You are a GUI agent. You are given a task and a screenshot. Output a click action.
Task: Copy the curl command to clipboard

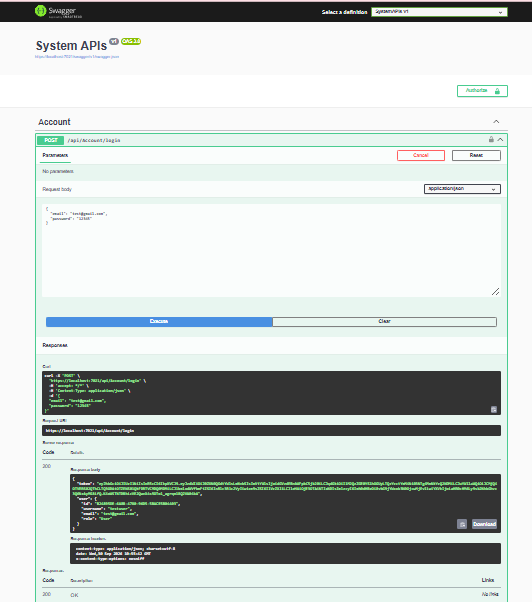(494, 409)
